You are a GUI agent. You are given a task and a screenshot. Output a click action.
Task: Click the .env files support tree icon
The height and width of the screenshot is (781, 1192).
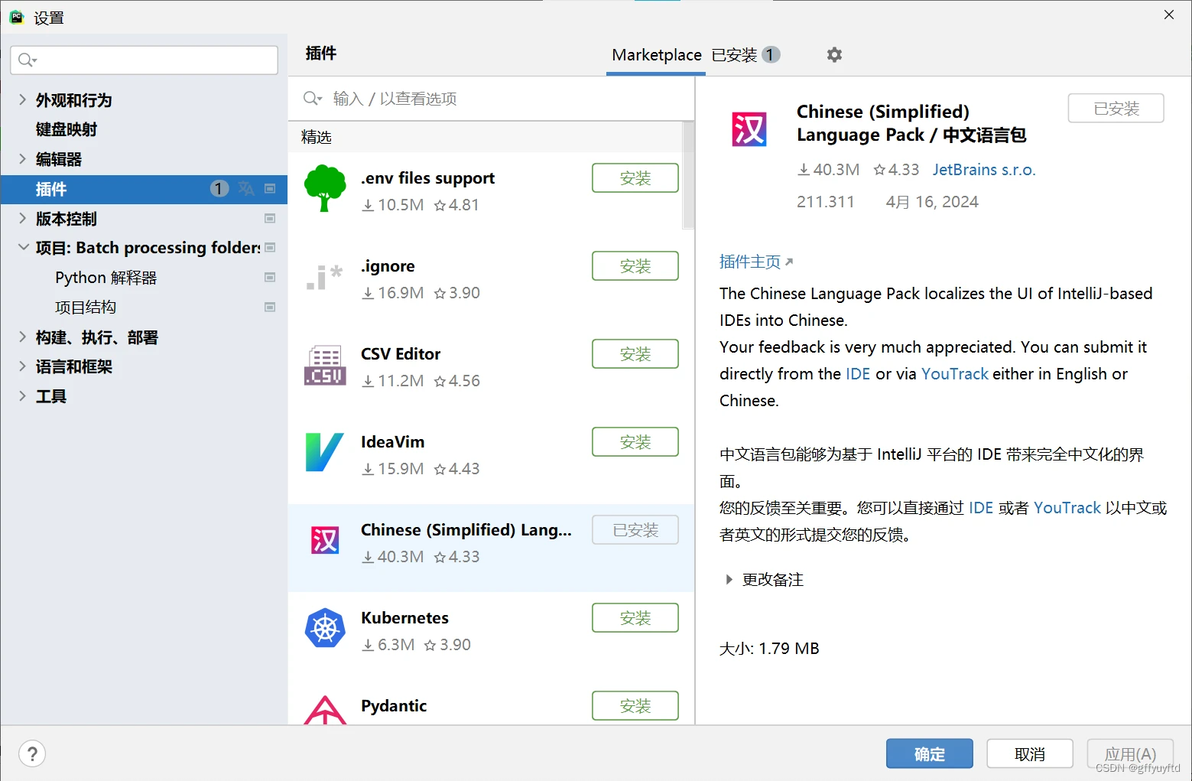[x=325, y=188]
